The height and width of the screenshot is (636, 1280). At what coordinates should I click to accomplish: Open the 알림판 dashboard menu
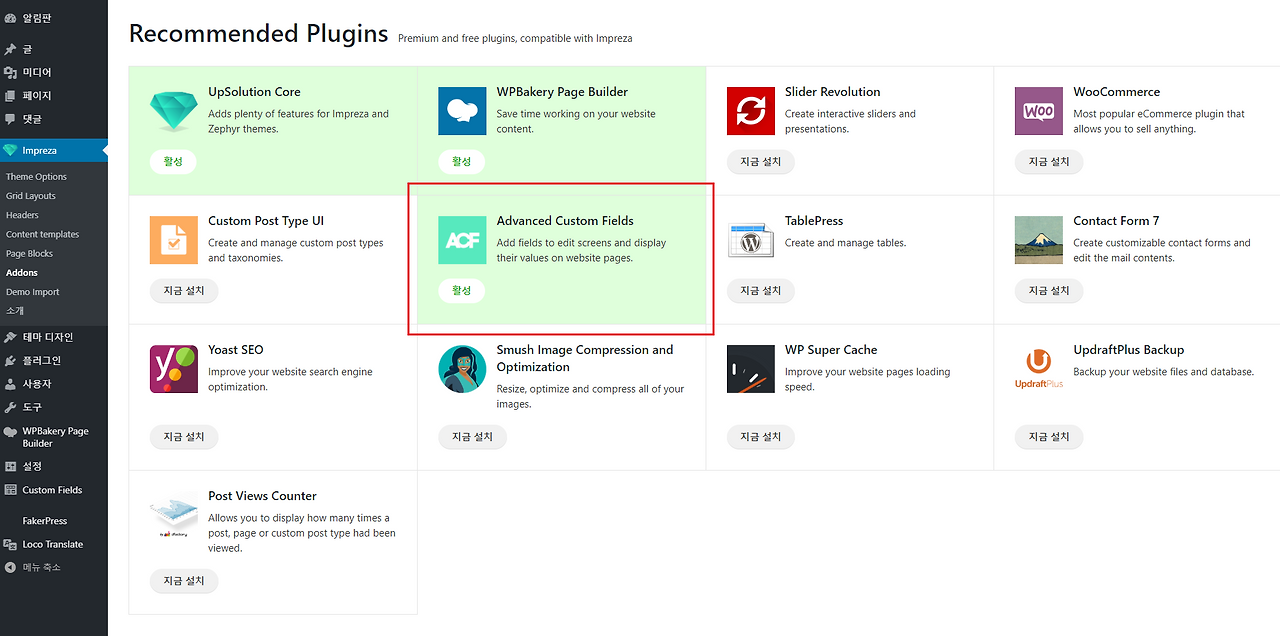coord(54,18)
